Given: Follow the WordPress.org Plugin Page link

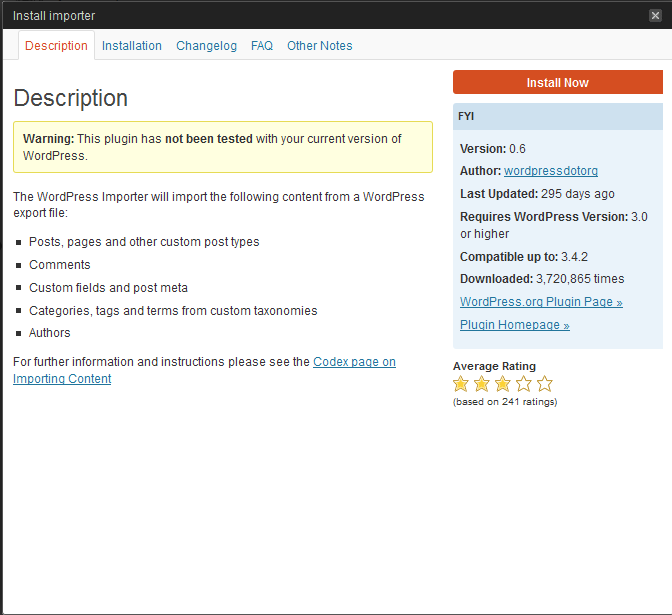Looking at the screenshot, I should 540,302.
